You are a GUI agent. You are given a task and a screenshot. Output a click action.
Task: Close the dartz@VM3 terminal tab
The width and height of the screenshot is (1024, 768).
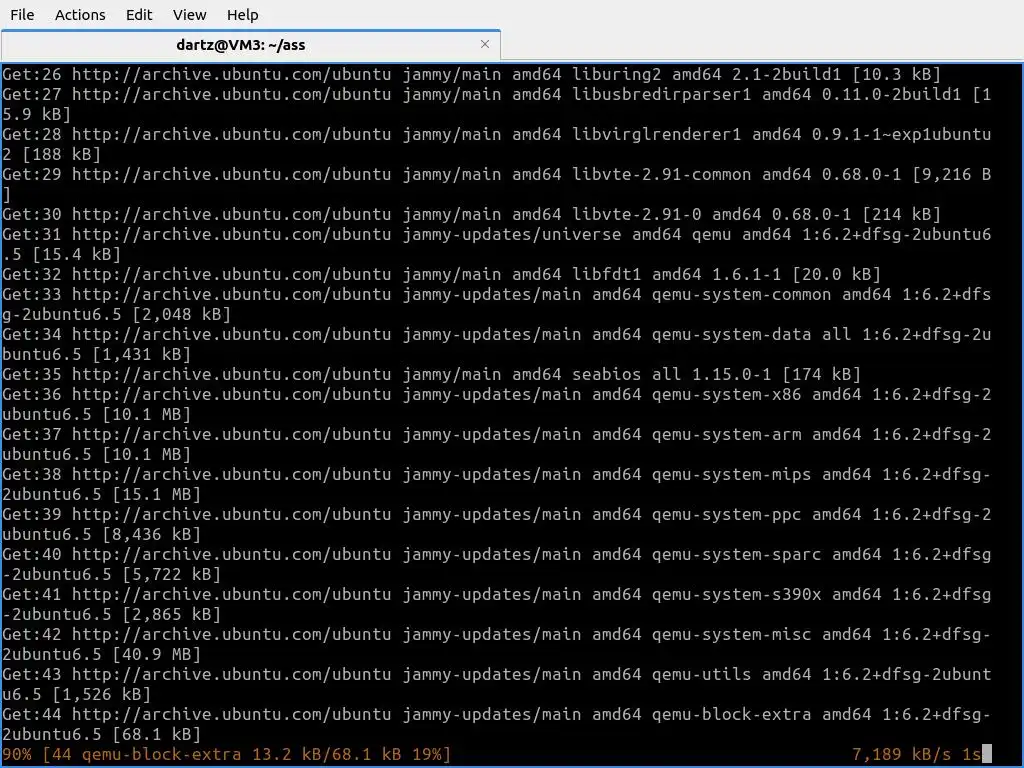tap(485, 44)
